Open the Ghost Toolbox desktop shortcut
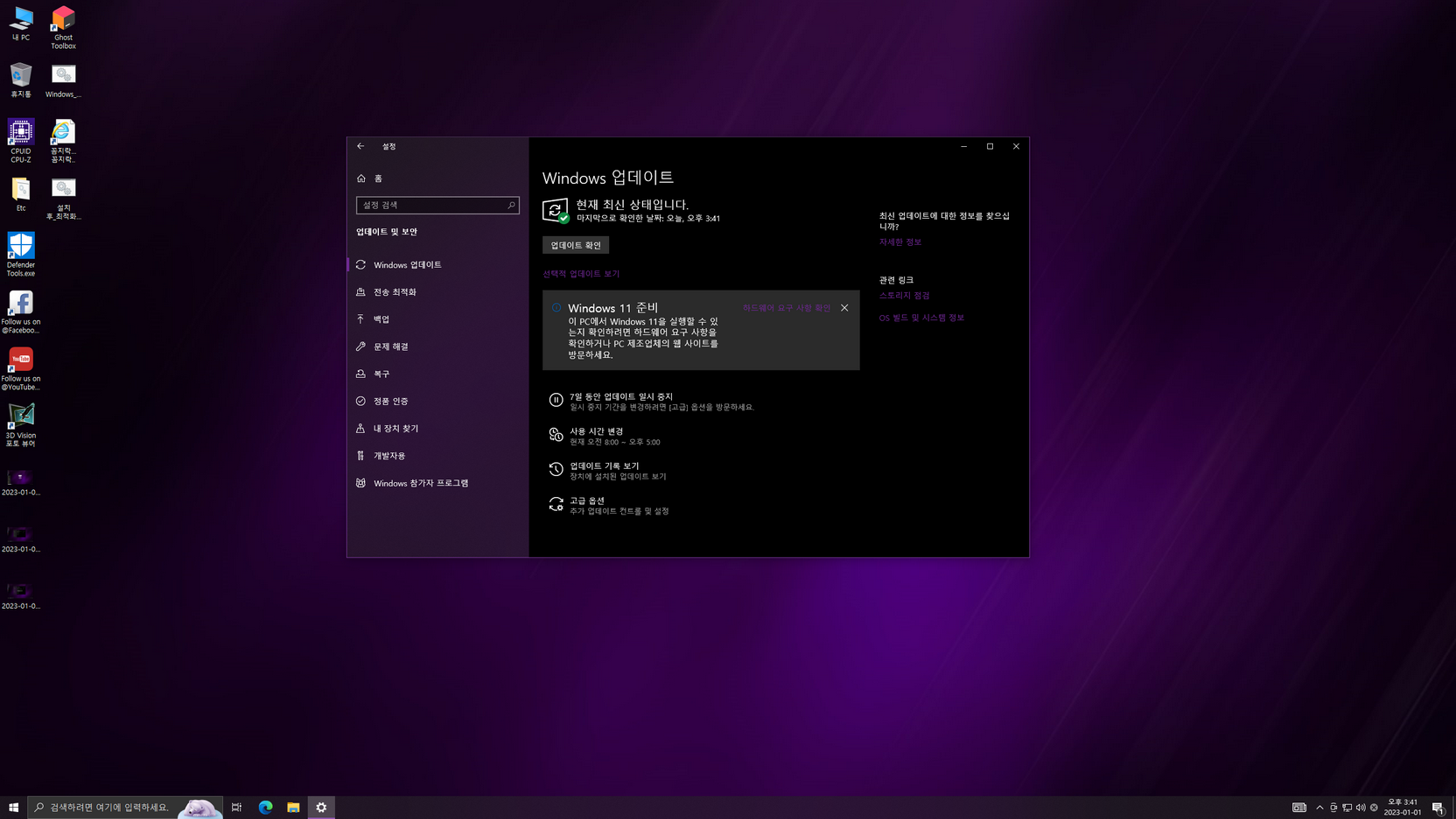Image resolution: width=1456 pixels, height=819 pixels. pos(63,27)
